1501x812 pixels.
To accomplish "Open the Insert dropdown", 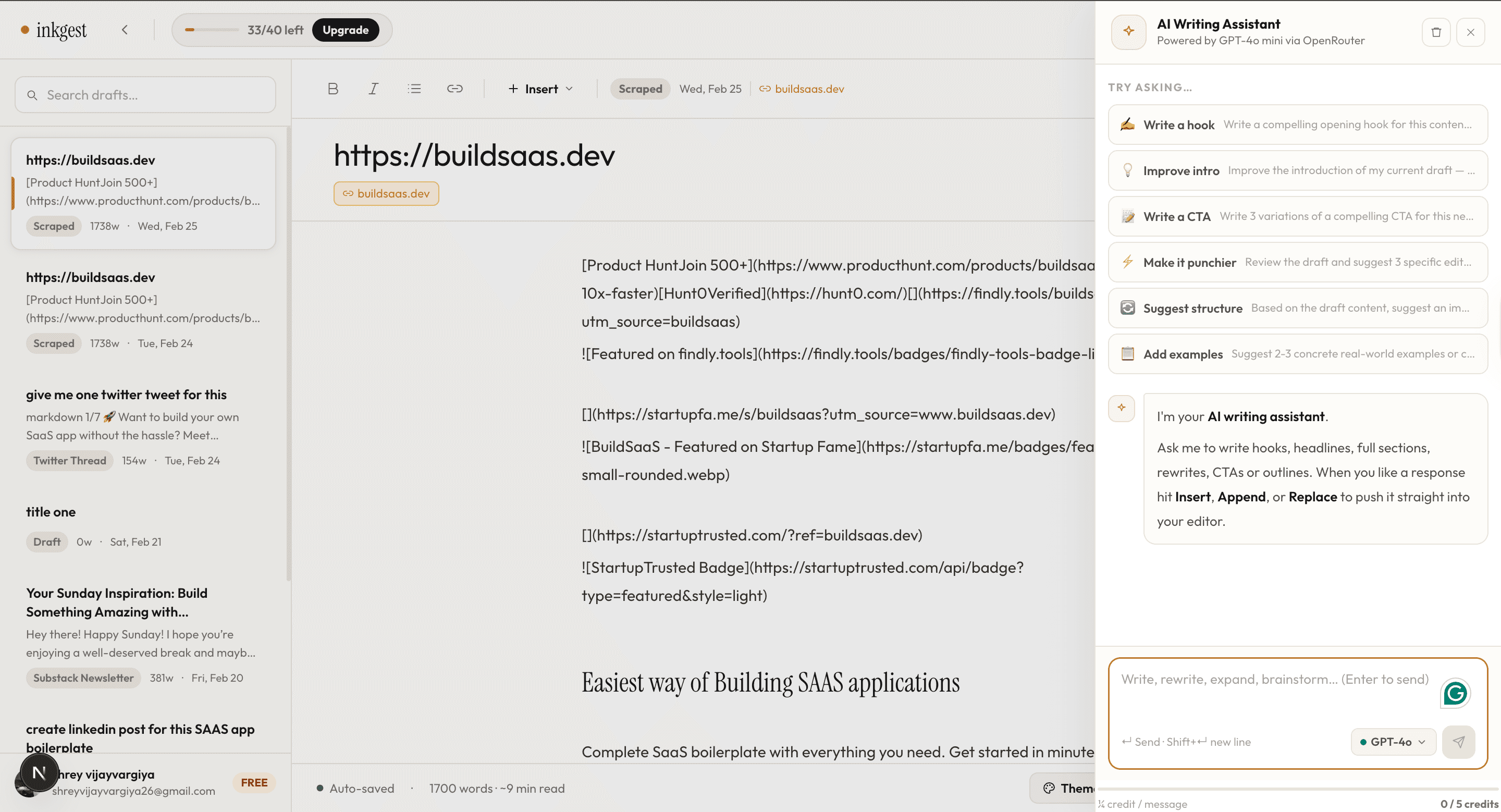I will [540, 89].
